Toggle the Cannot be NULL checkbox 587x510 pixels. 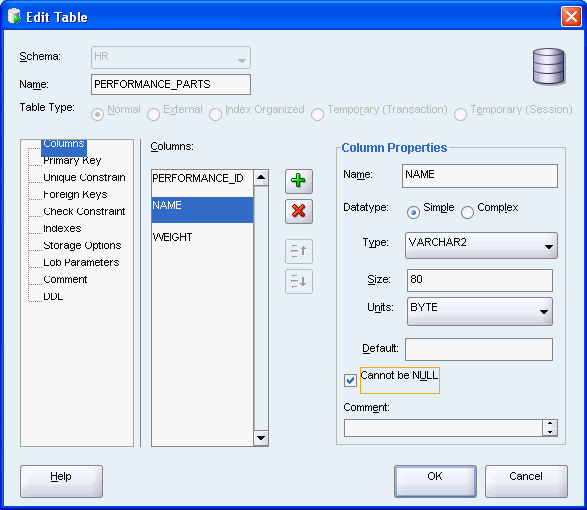click(350, 380)
